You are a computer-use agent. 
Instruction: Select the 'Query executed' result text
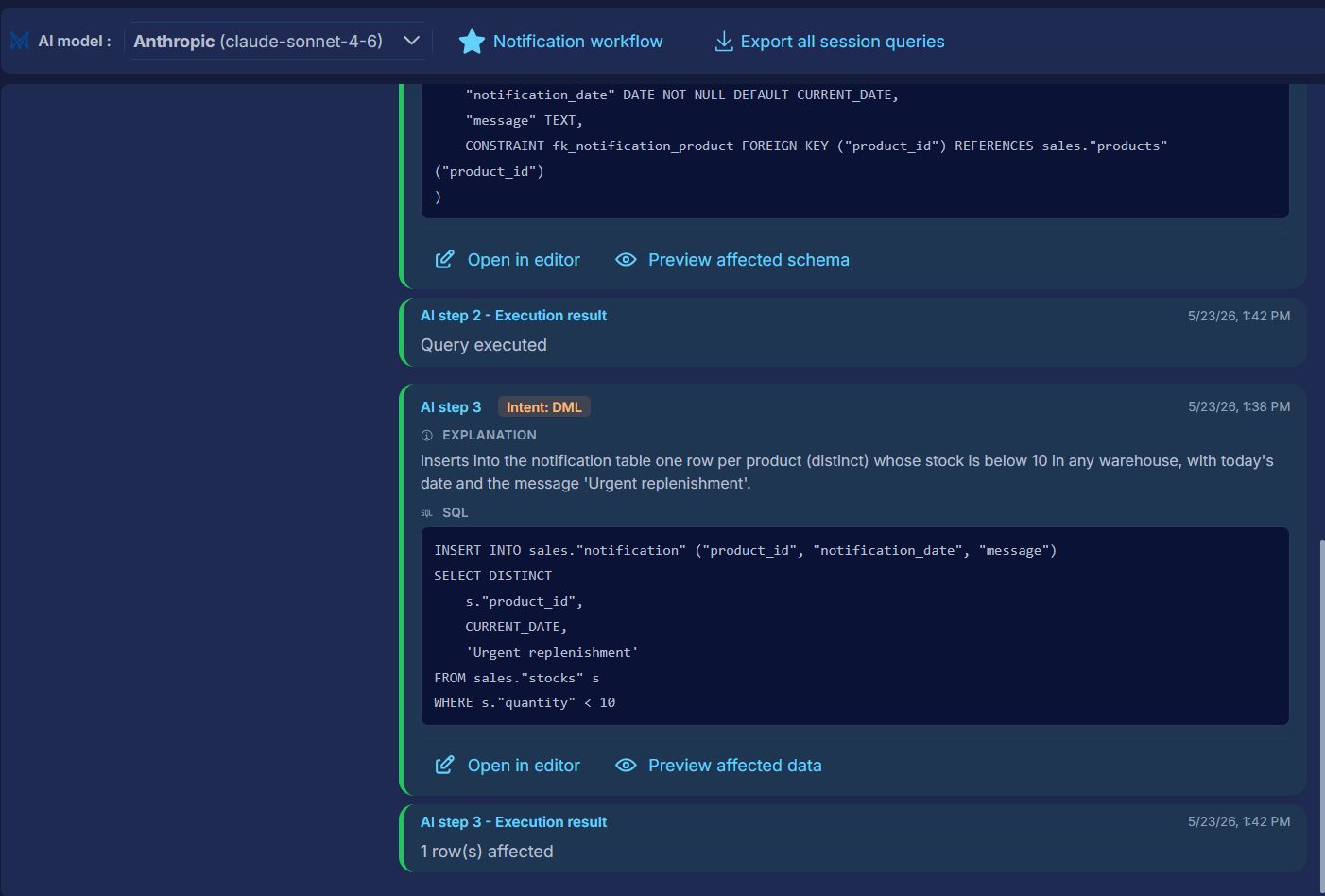click(x=484, y=345)
